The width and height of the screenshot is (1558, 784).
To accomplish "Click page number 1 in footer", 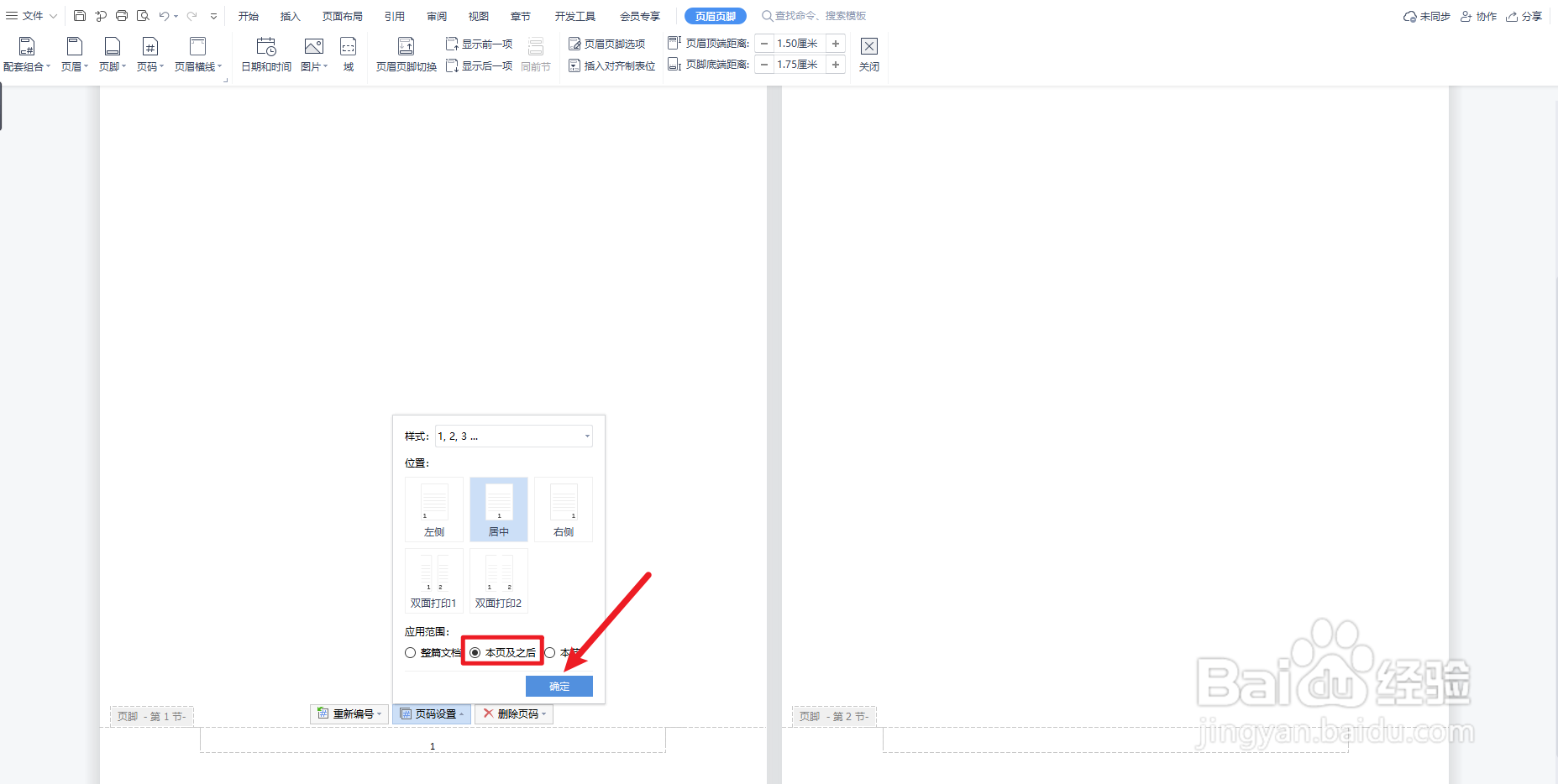I will [x=433, y=746].
